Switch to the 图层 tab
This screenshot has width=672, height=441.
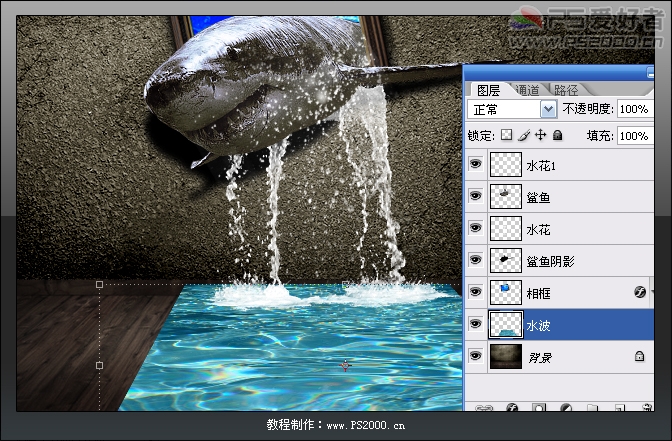point(488,90)
